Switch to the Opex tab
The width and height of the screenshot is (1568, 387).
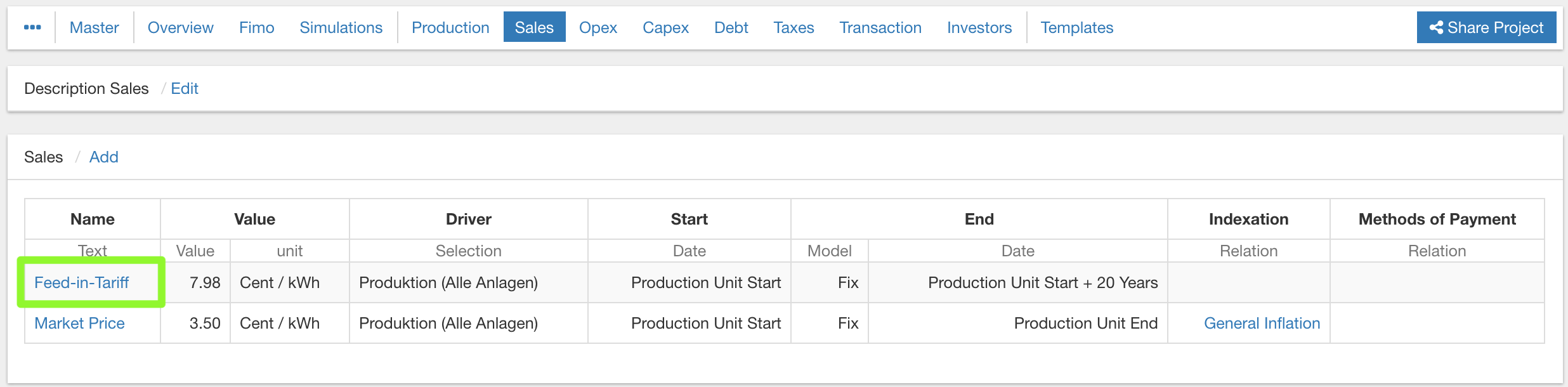click(598, 27)
